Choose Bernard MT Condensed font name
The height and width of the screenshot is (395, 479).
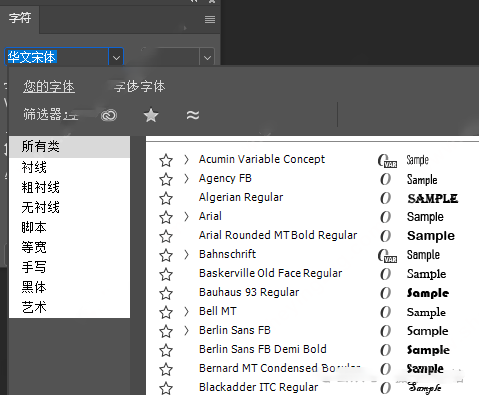[279, 368]
